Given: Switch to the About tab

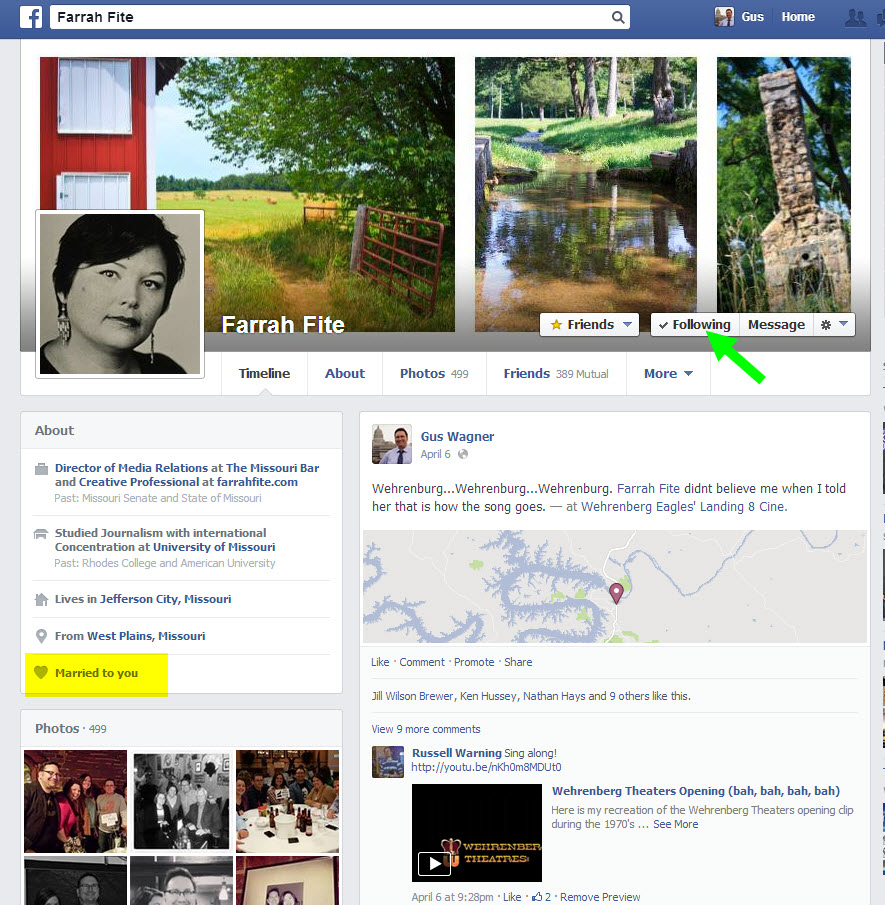Looking at the screenshot, I should click(344, 374).
